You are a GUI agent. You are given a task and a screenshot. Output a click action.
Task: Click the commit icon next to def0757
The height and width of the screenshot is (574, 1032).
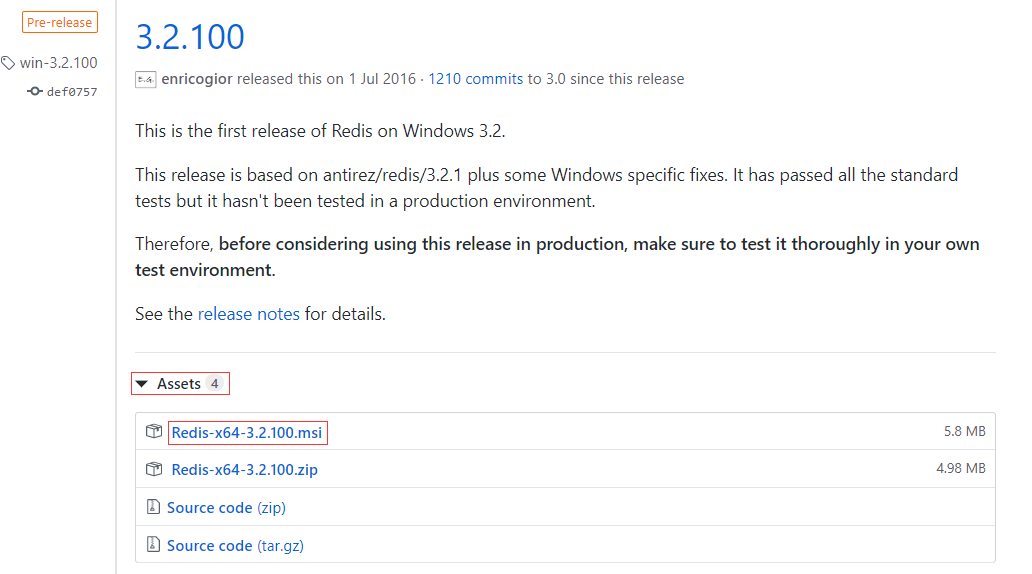pos(35,91)
